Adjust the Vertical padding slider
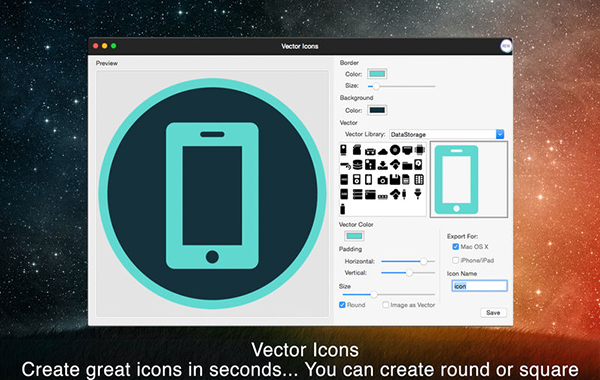 408,273
